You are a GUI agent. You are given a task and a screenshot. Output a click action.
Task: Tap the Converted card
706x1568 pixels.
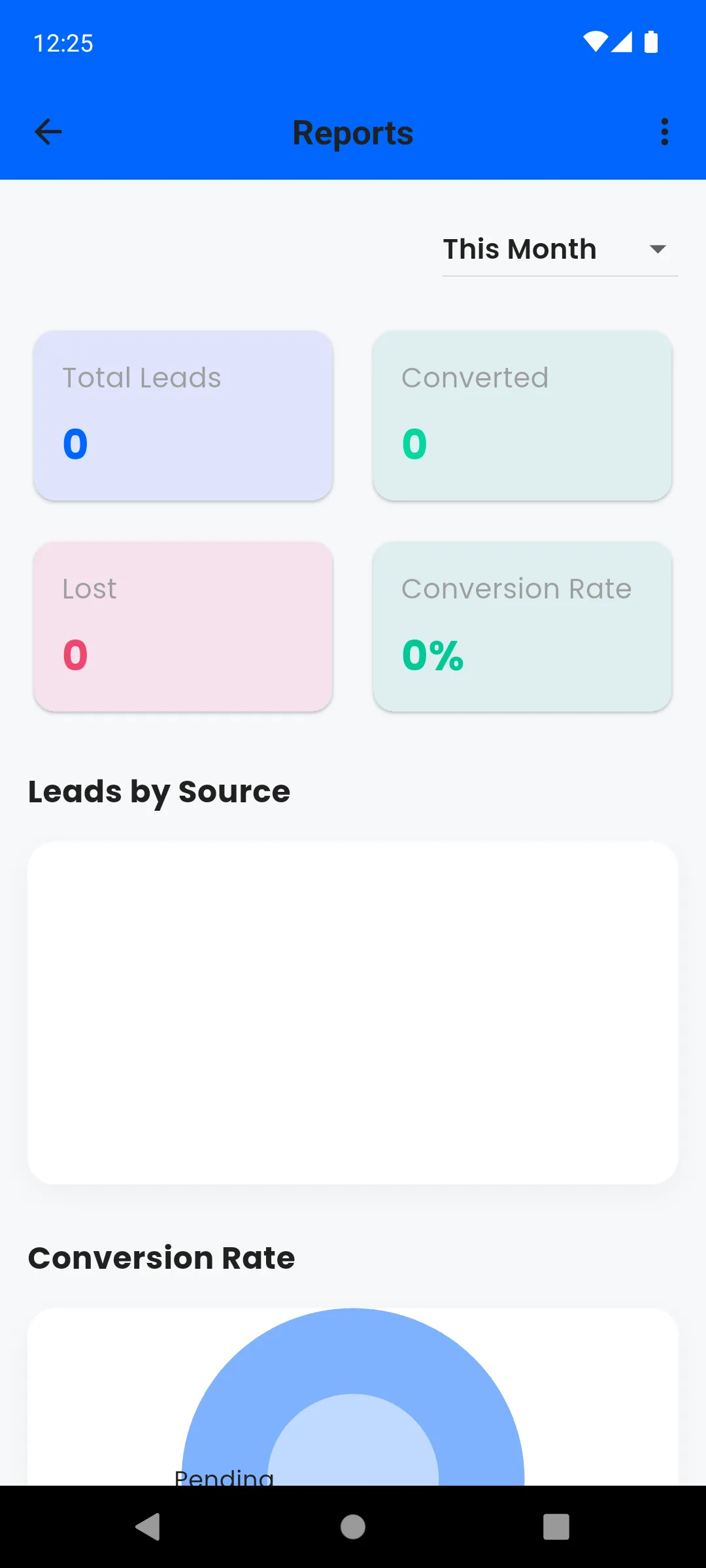[522, 416]
